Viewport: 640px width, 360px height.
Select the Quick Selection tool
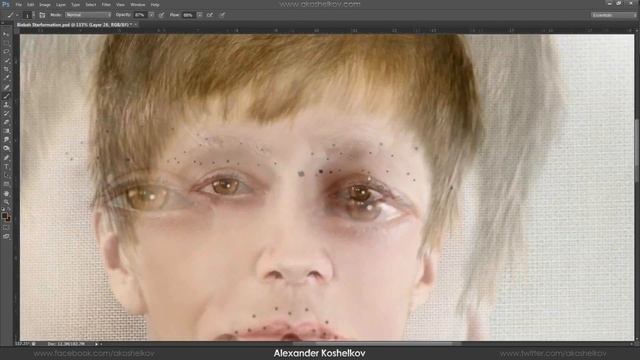coord(6,60)
